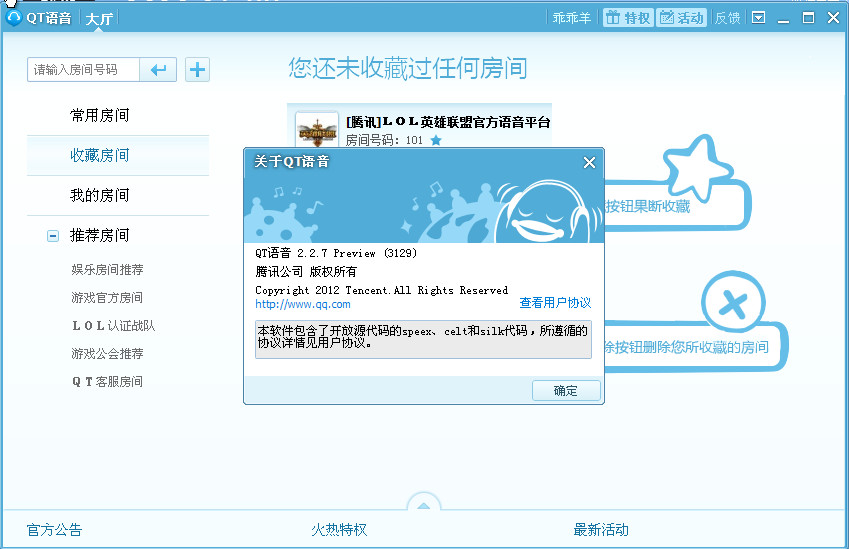Collapse the 推荐房间 section
849x549 pixels.
click(x=53, y=236)
